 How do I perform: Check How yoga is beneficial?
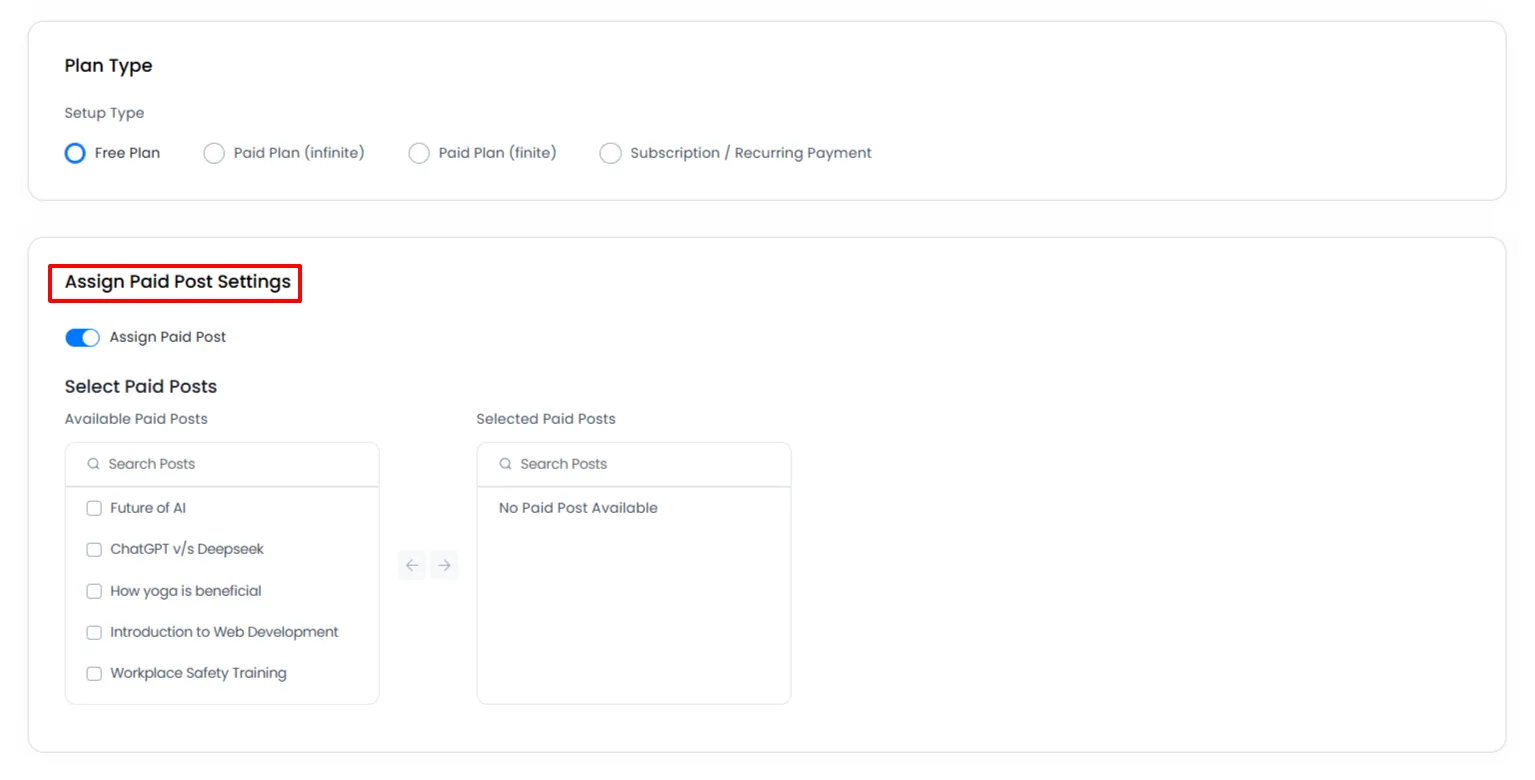tap(93, 591)
